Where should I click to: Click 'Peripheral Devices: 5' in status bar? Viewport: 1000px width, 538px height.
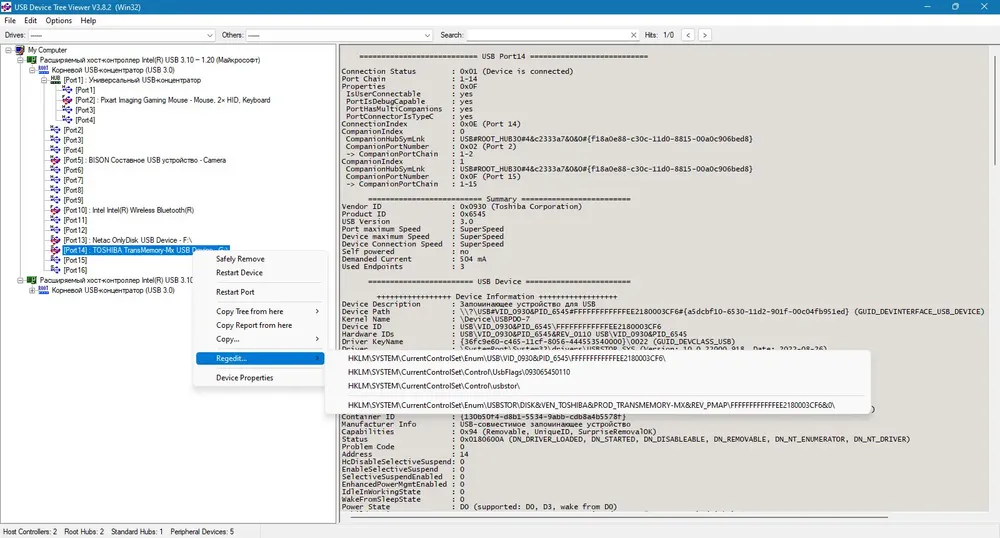tap(202, 532)
